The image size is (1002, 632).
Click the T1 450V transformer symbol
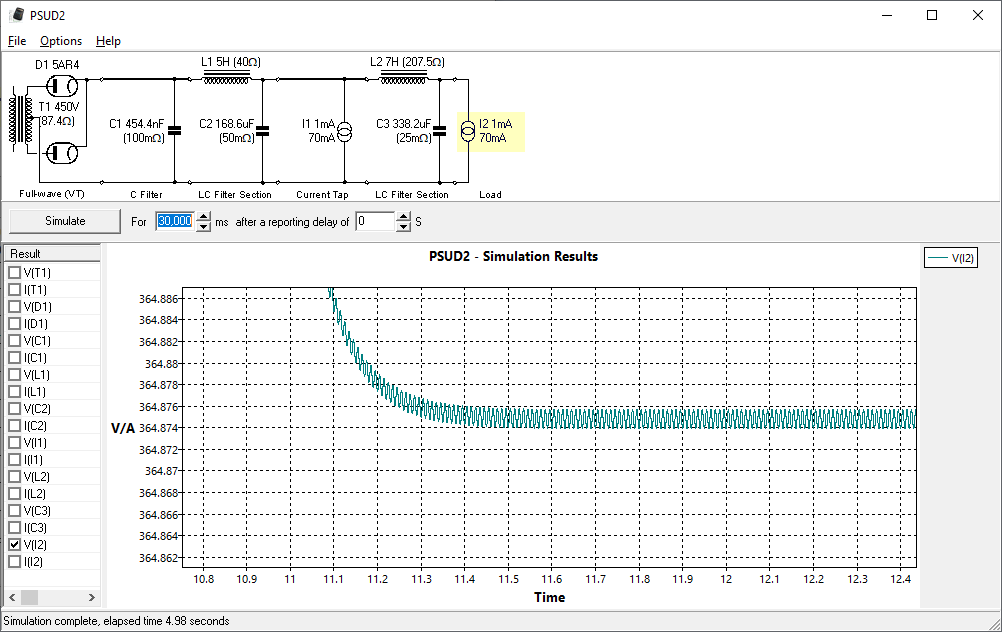(x=21, y=119)
